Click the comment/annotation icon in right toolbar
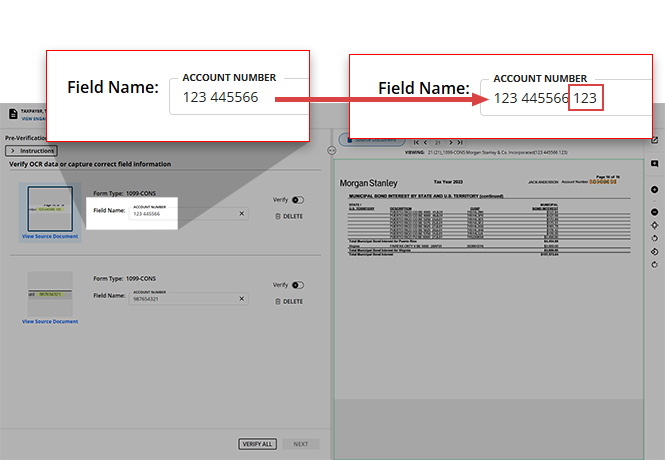 653,163
